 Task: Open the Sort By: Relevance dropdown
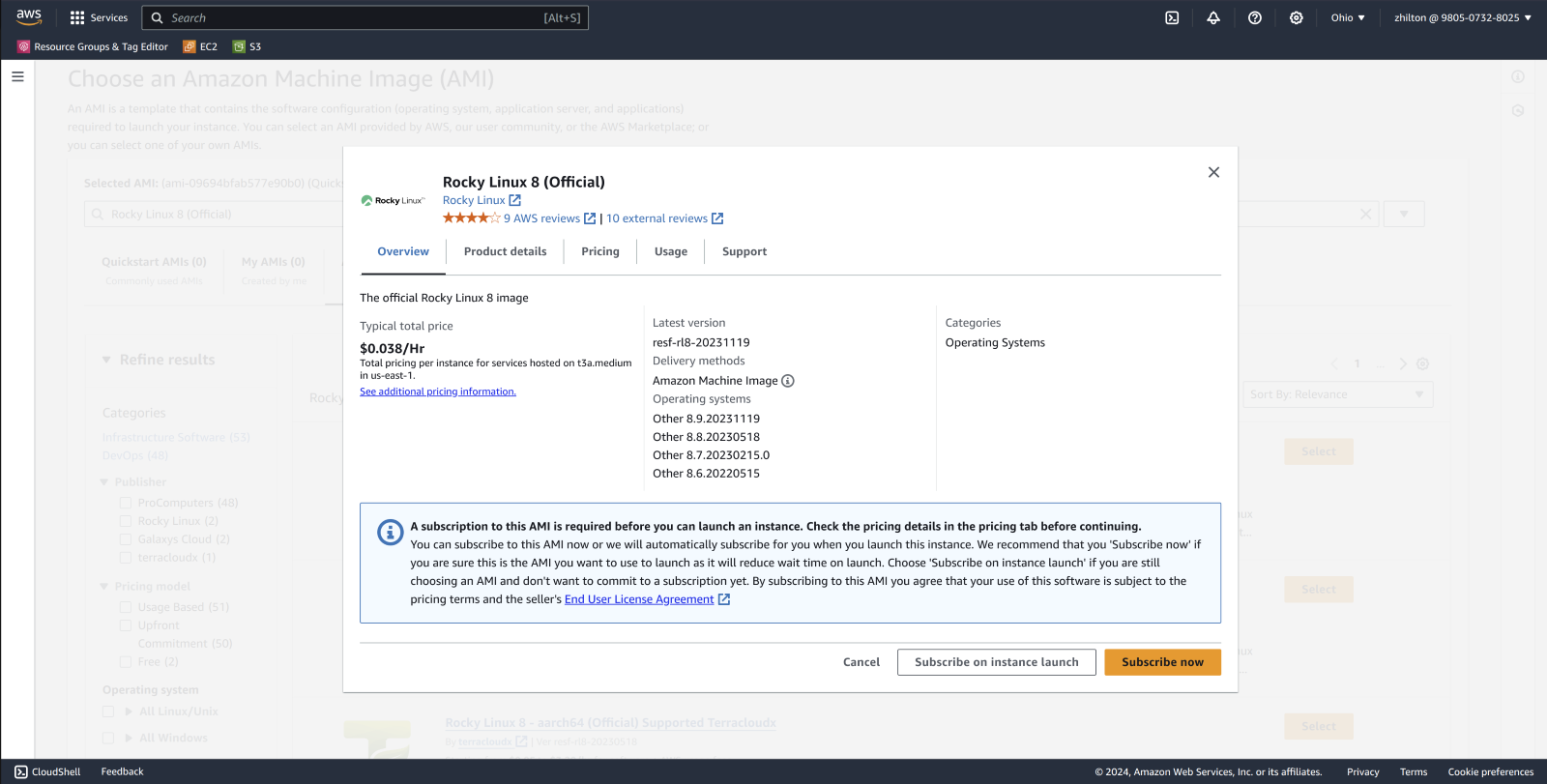1337,394
